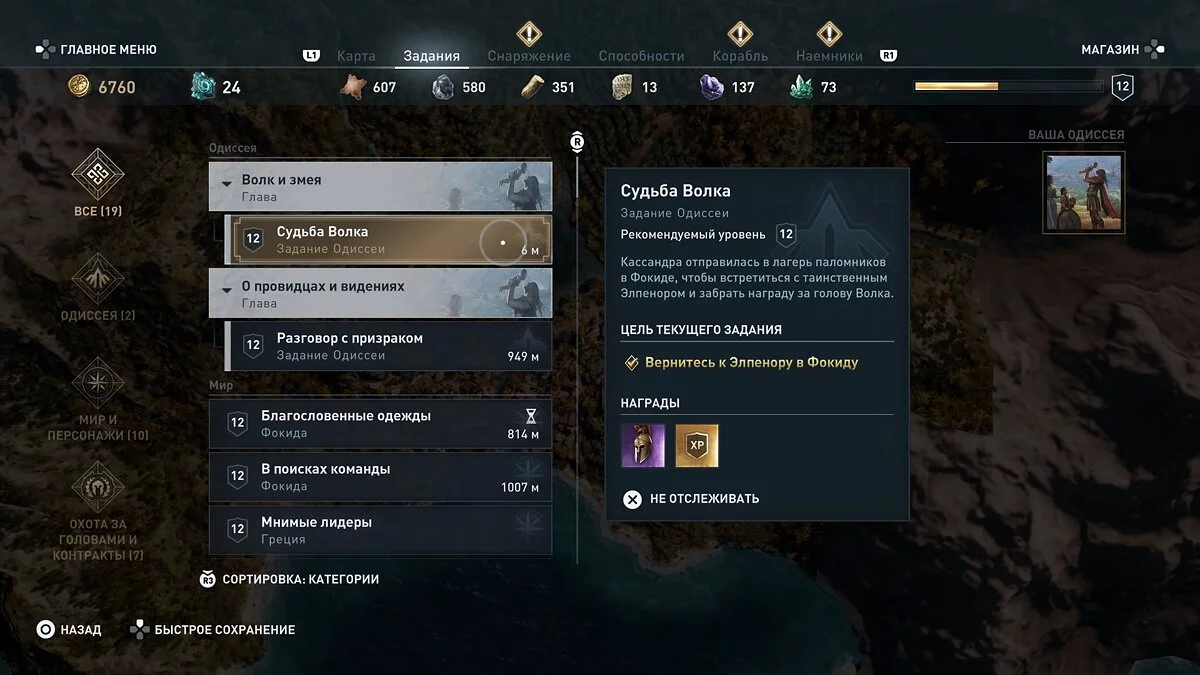
Task: Click the helmet reward icon
Action: point(642,446)
